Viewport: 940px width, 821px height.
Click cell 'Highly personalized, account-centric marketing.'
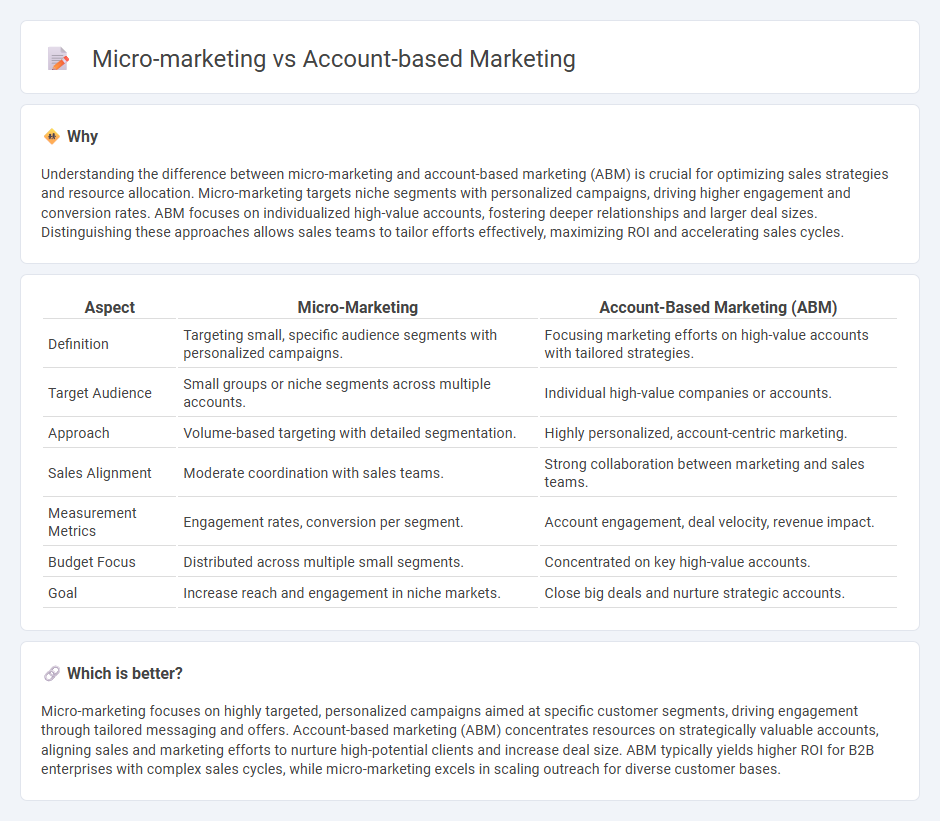click(x=718, y=433)
